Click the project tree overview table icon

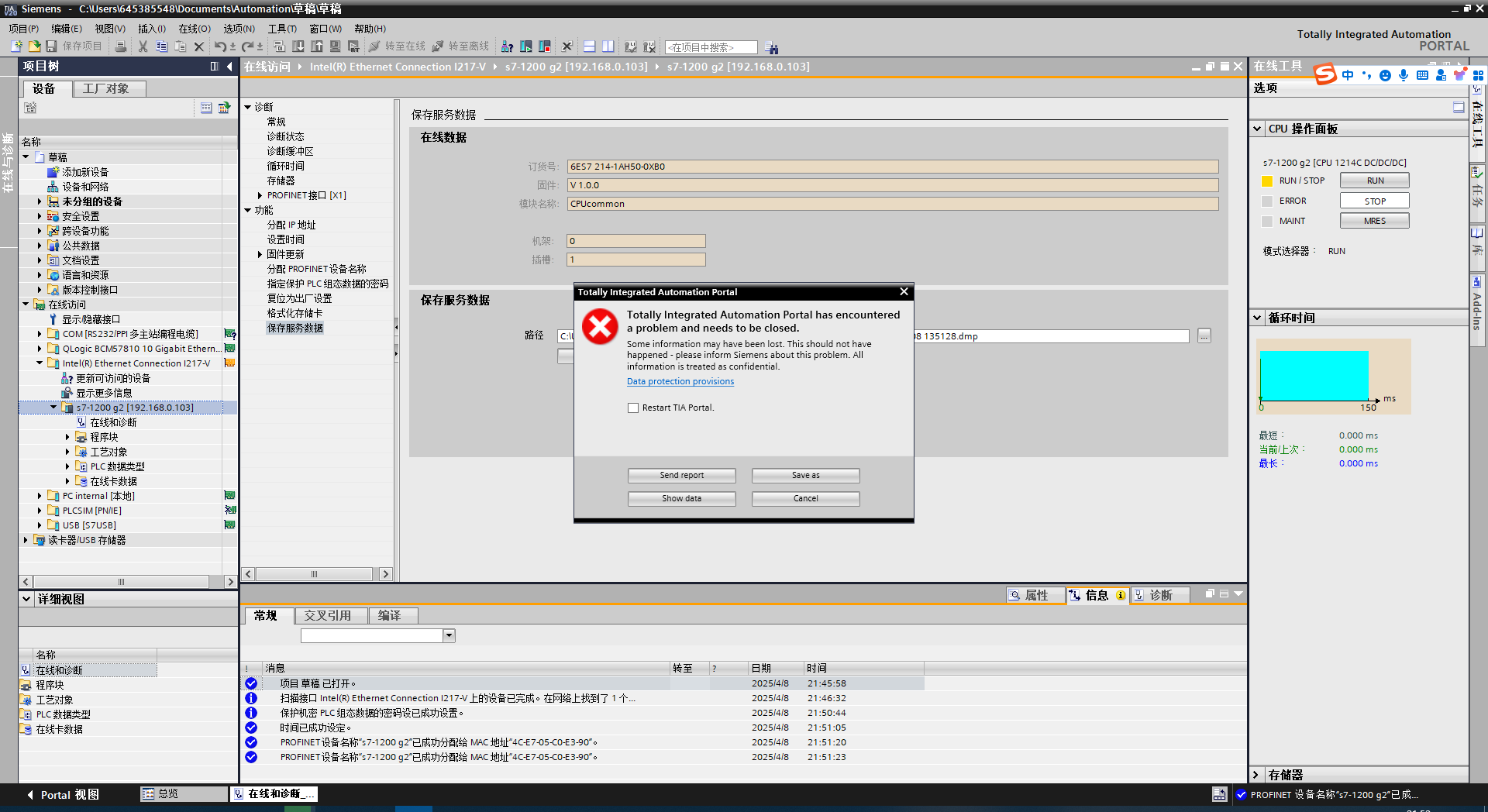coord(206,108)
